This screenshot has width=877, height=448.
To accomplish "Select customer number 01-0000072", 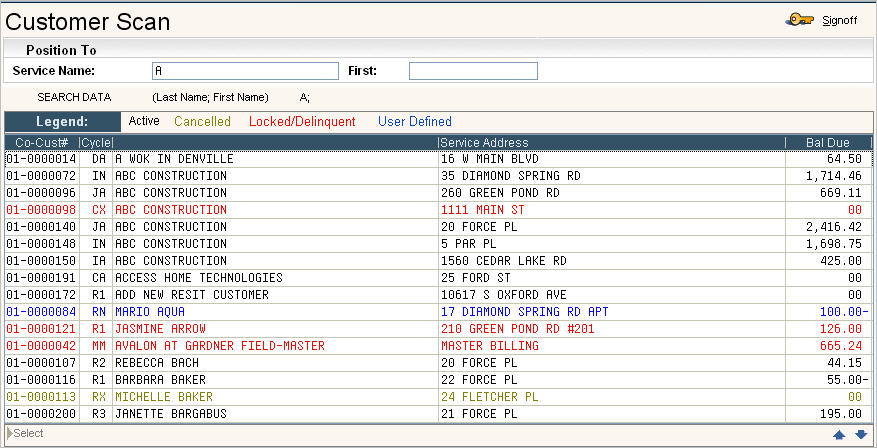I will coord(41,176).
